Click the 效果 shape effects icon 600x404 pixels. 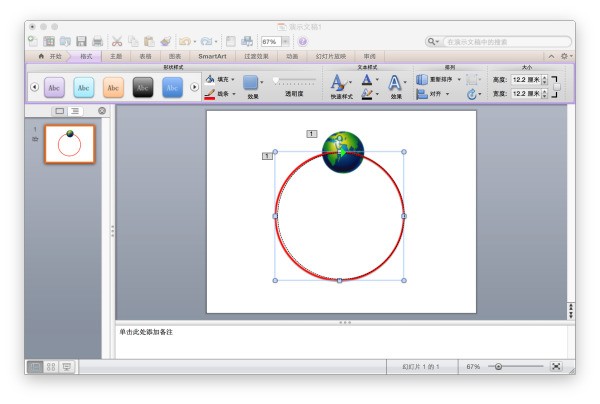coord(253,82)
